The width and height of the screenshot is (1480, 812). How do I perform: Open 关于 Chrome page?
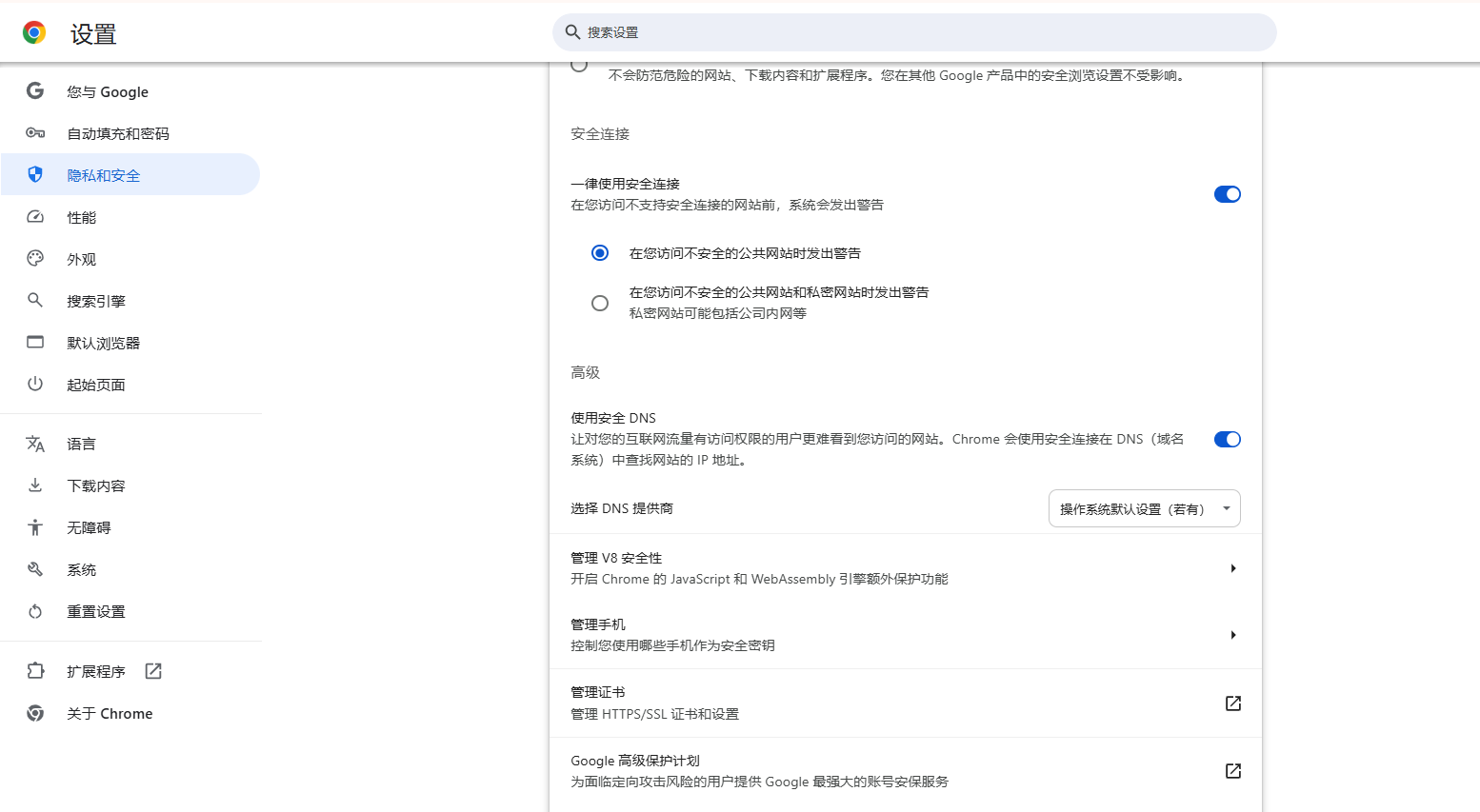click(x=130, y=713)
